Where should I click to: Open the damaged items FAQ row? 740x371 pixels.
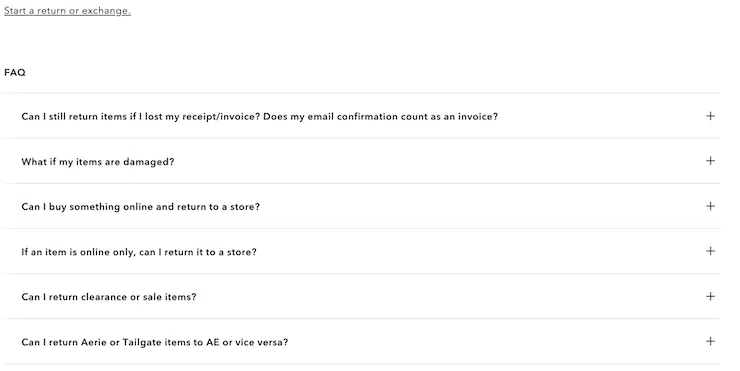coord(362,161)
